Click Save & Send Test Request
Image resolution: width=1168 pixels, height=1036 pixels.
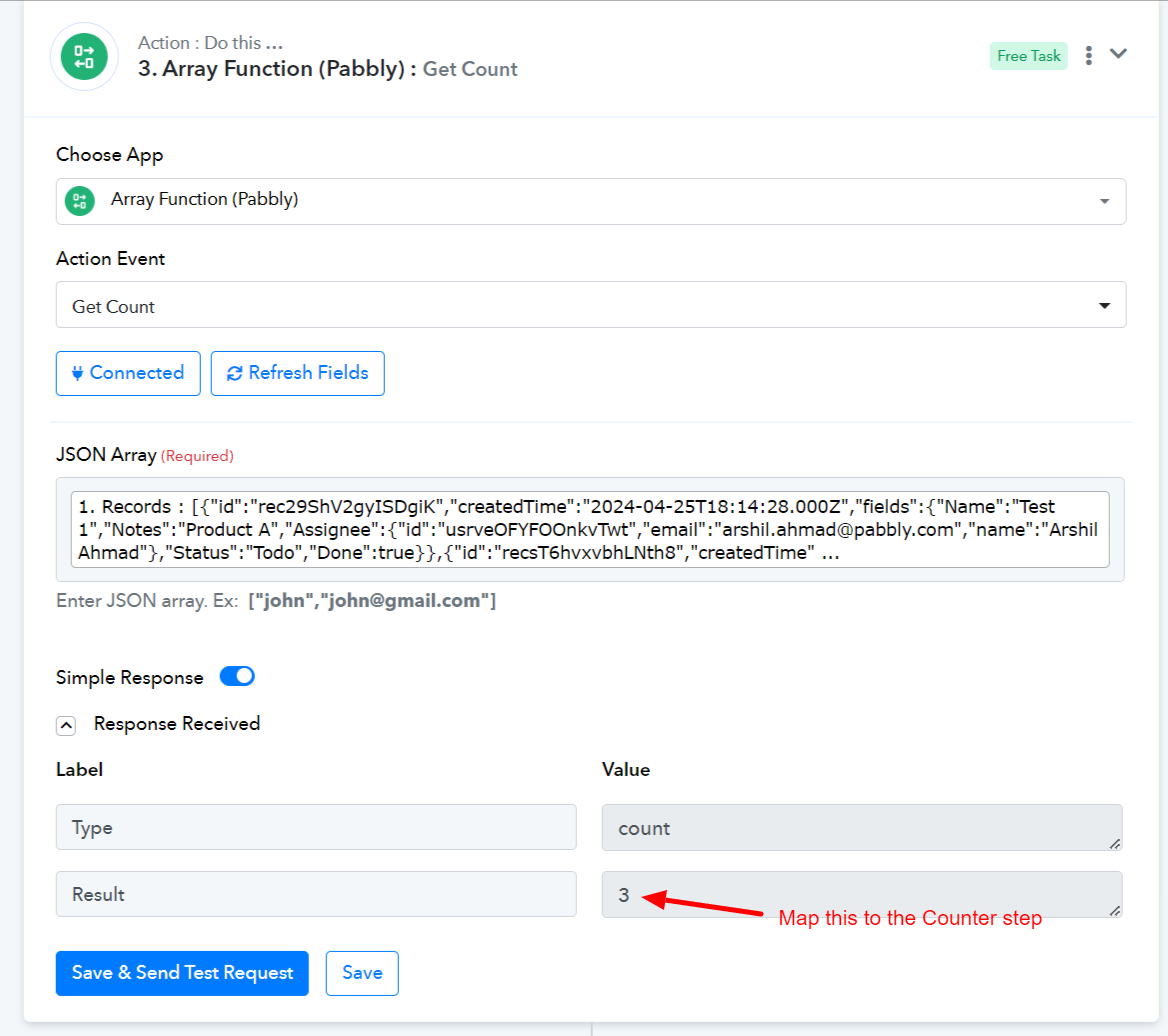182,973
